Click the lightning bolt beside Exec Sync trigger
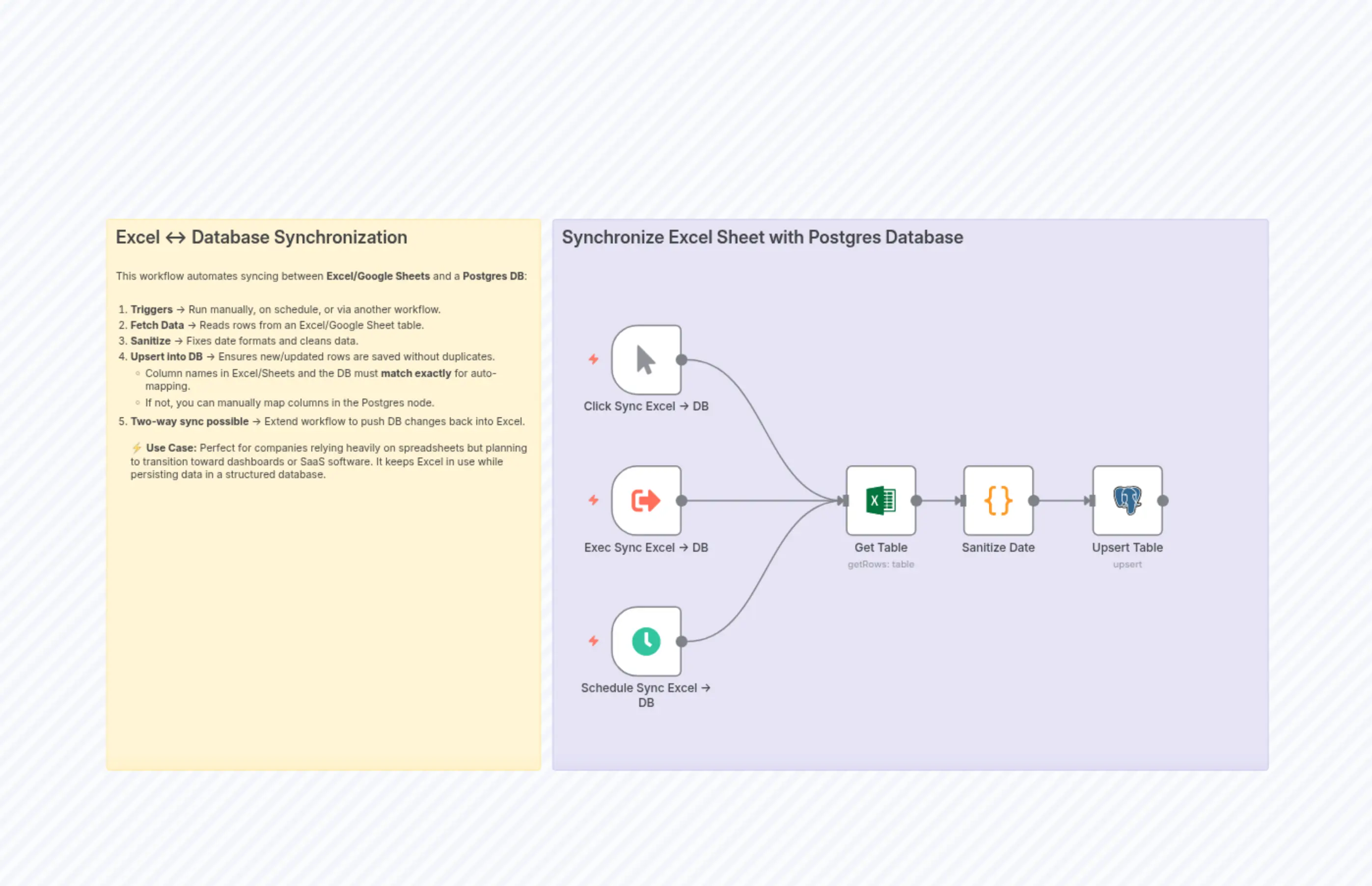1372x886 pixels. pos(593,501)
